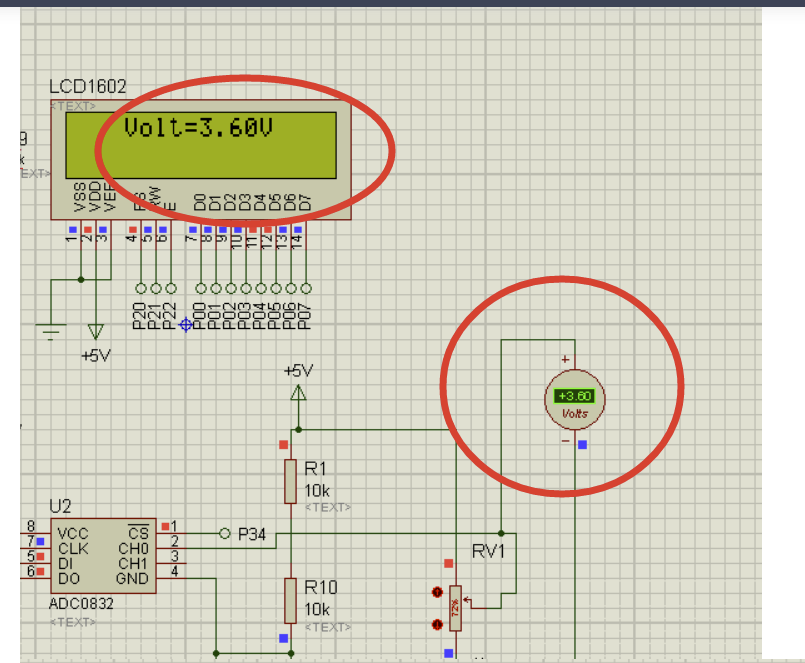Click the U2 reference label
The height and width of the screenshot is (663, 805).
60,506
